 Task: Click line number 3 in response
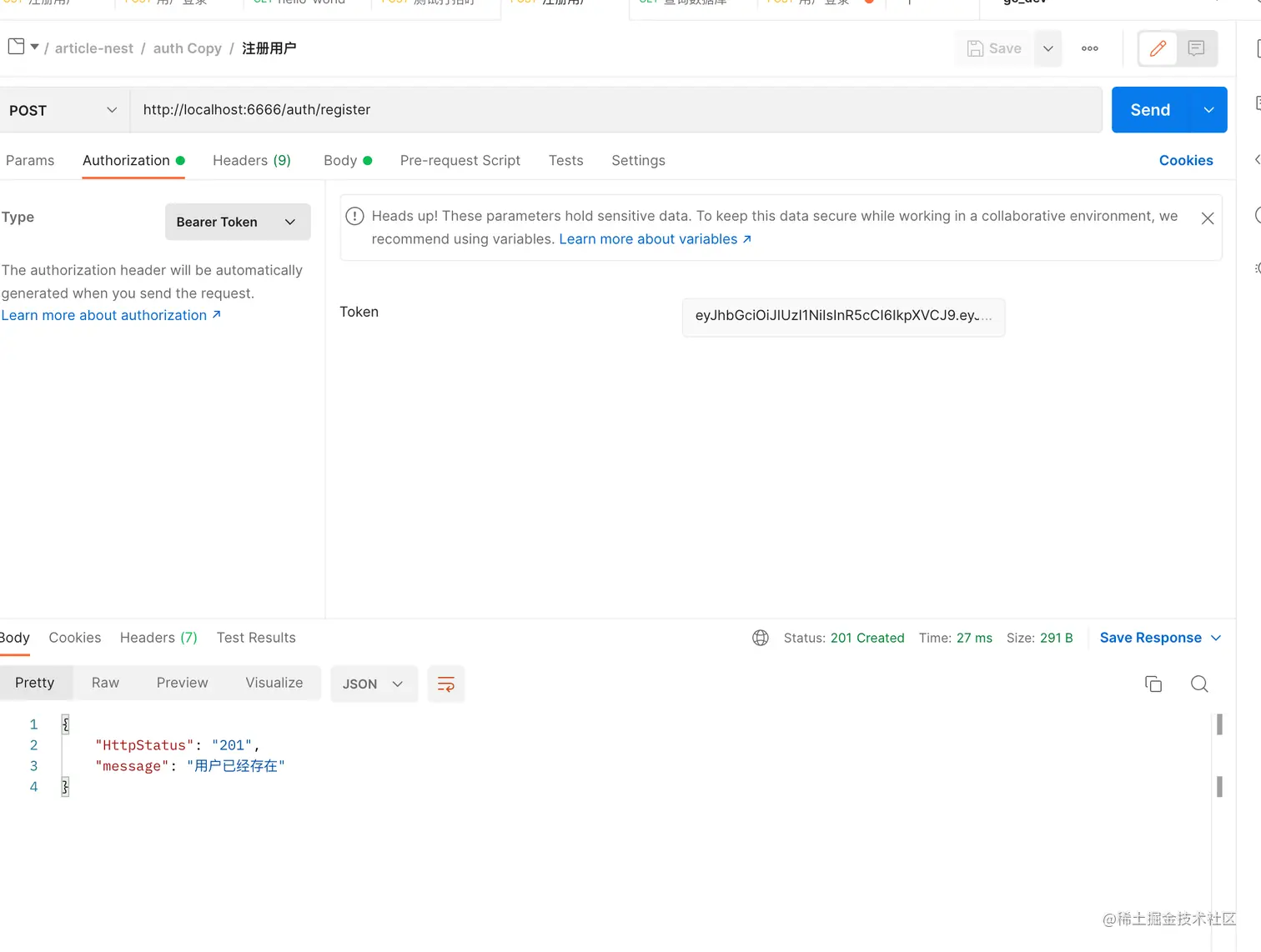[33, 766]
